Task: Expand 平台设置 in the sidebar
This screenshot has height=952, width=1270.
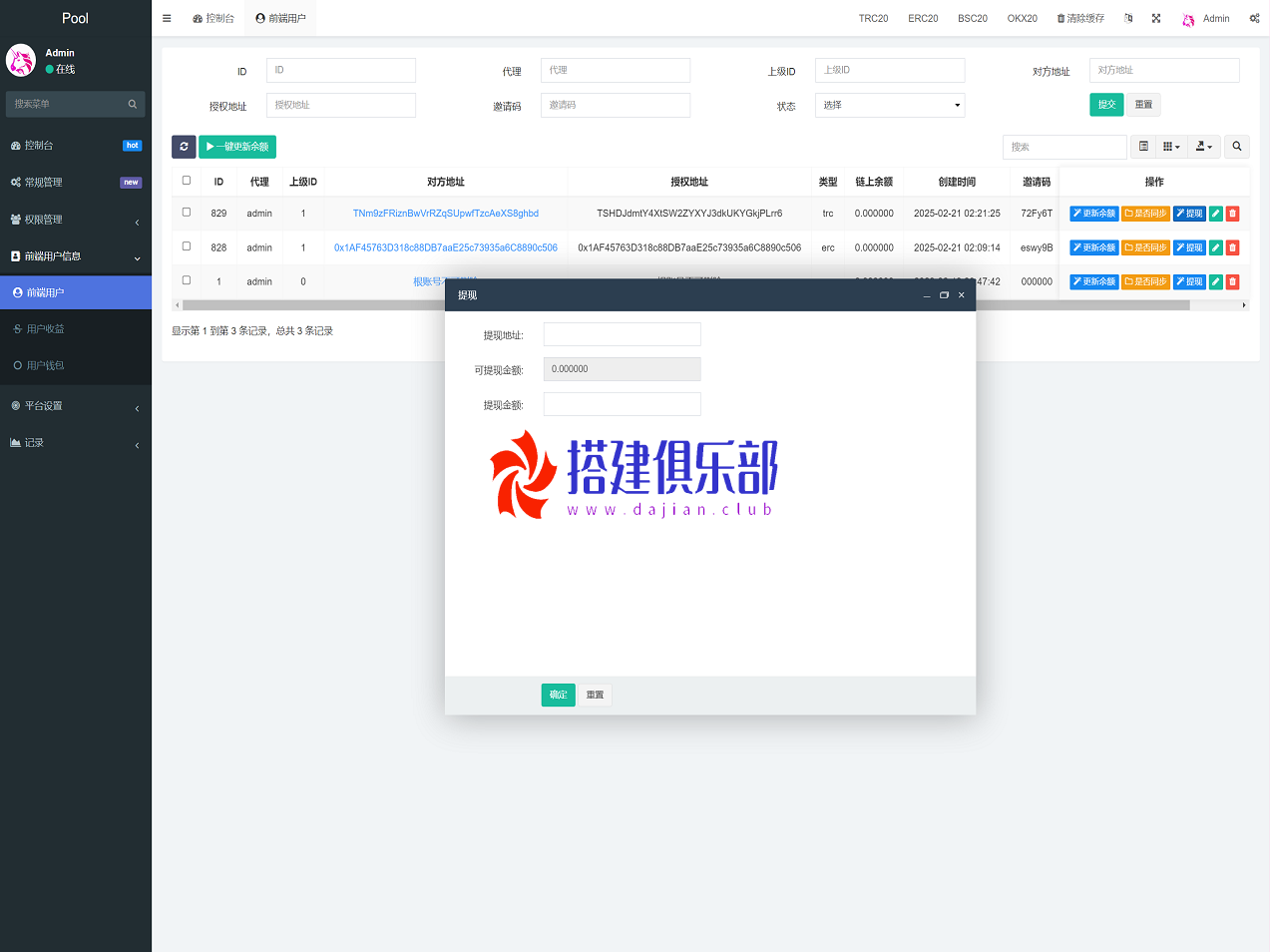Action: (x=76, y=406)
